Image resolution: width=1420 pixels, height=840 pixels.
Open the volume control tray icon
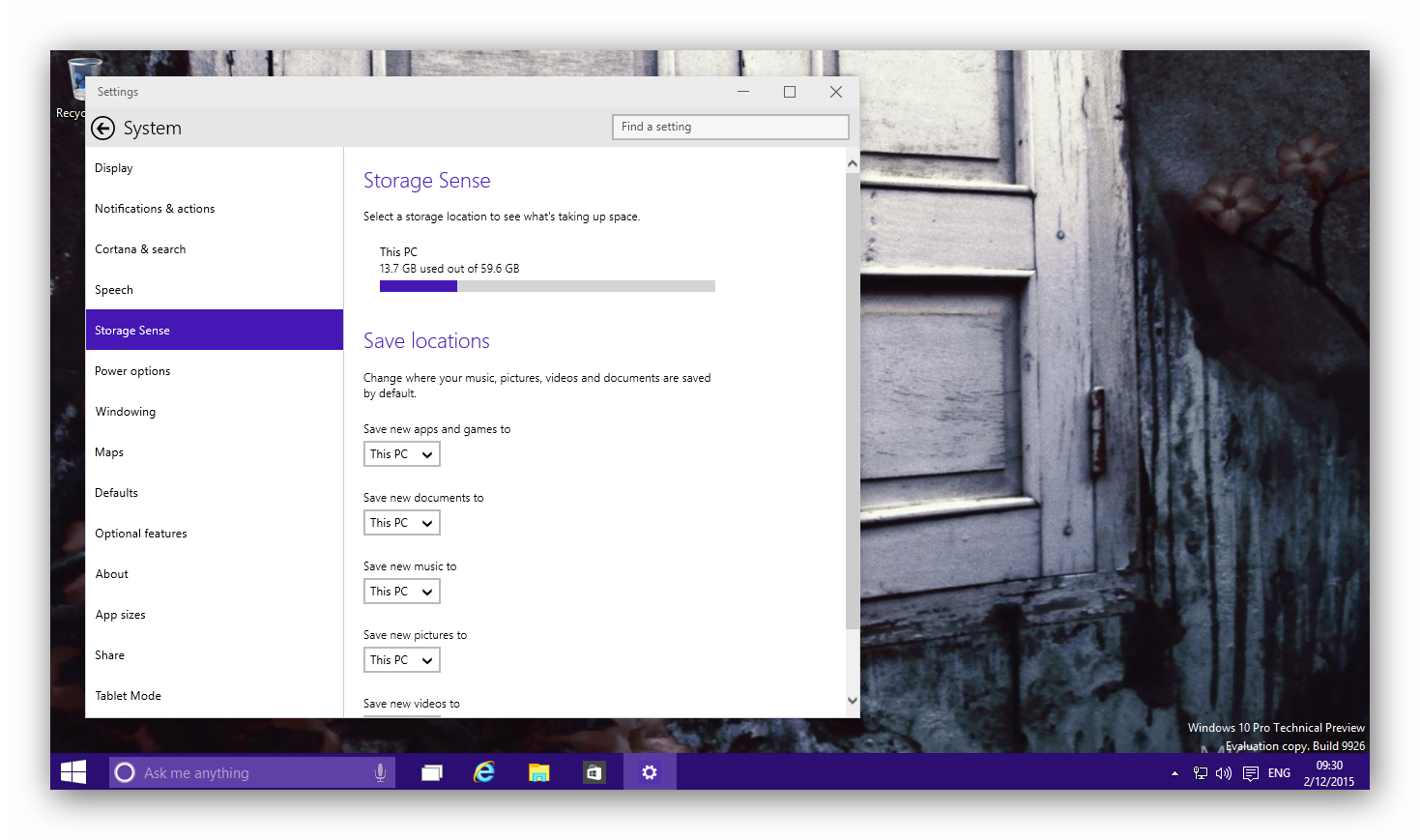pos(1224,773)
